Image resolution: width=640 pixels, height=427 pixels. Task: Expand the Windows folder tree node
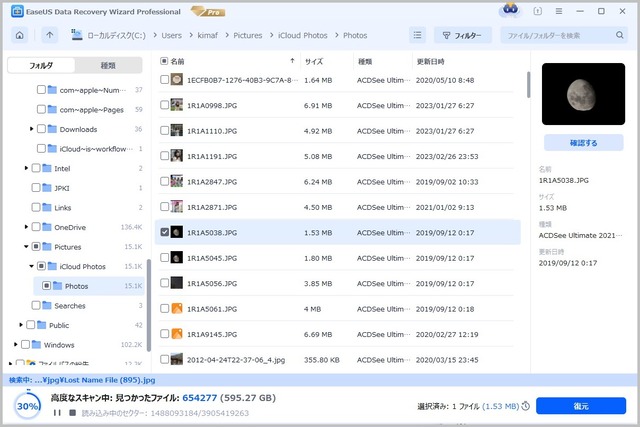coord(16,345)
